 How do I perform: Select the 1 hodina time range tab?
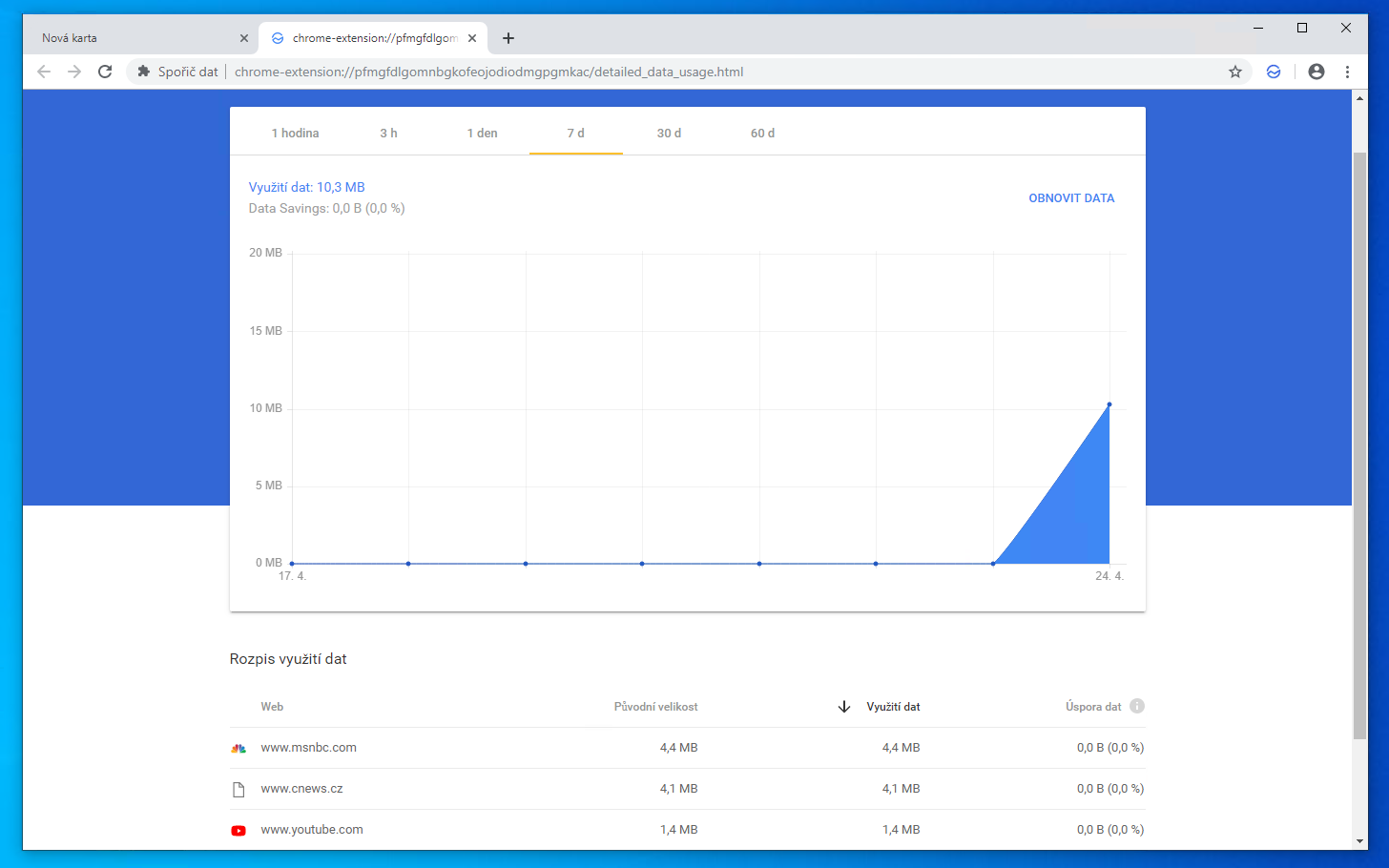[296, 133]
